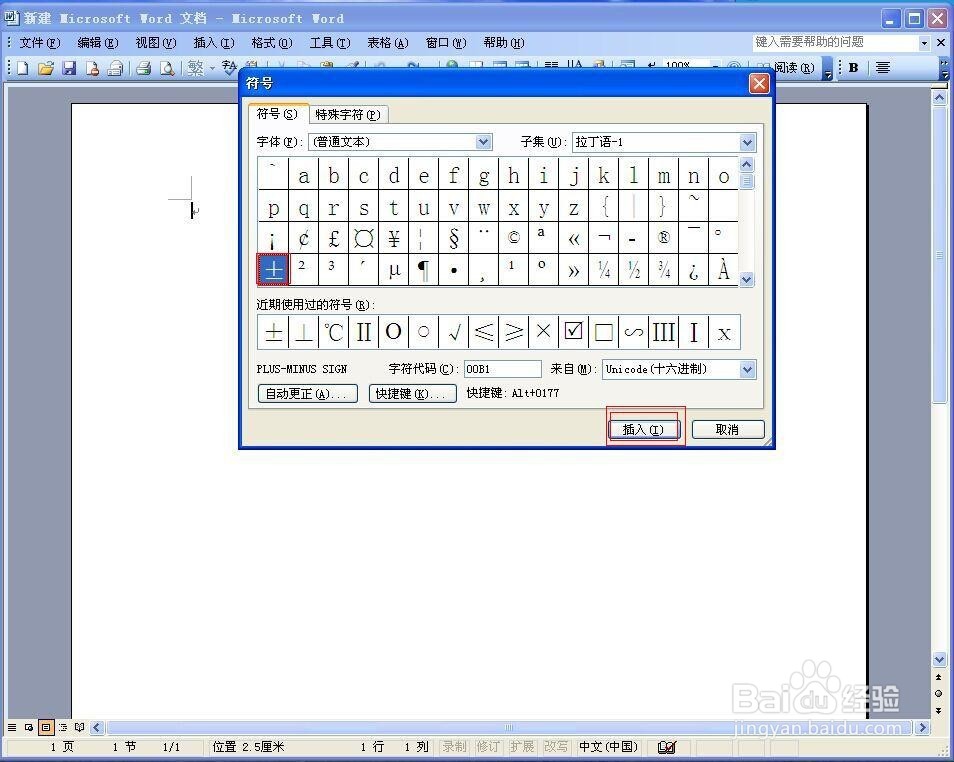Click the 字符代码 character code field
This screenshot has width=954, height=762.
coord(503,369)
